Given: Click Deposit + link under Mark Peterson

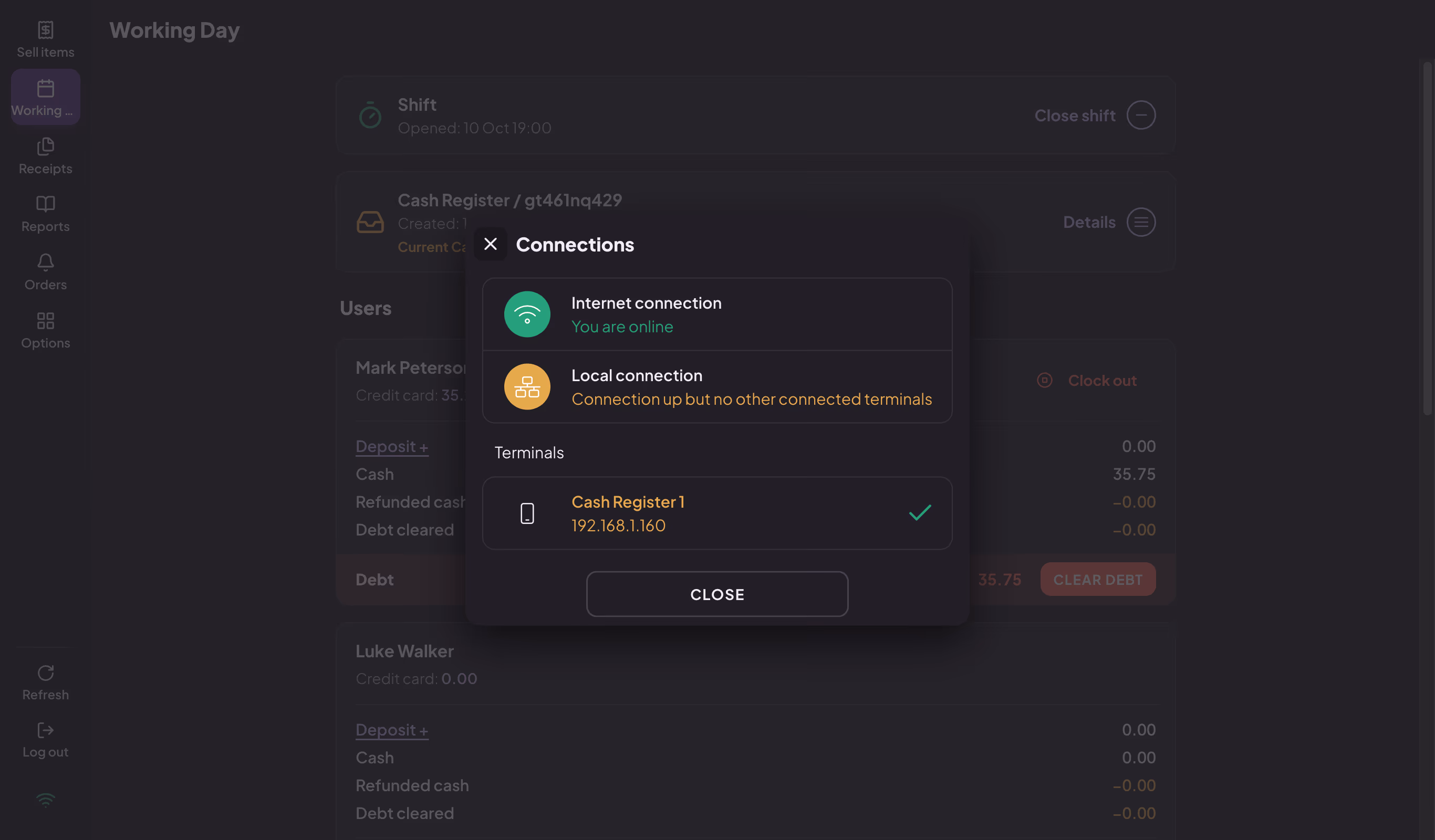Looking at the screenshot, I should point(392,446).
